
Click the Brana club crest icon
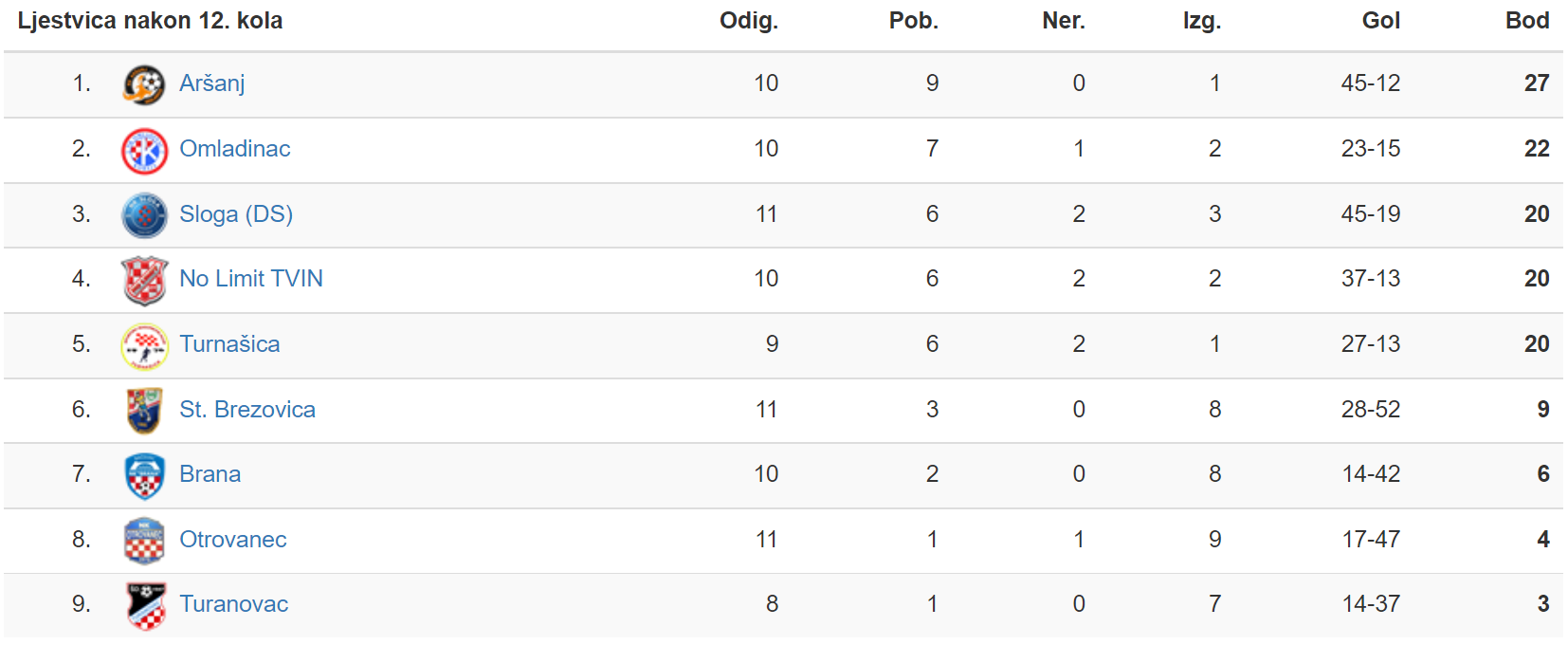point(144,476)
